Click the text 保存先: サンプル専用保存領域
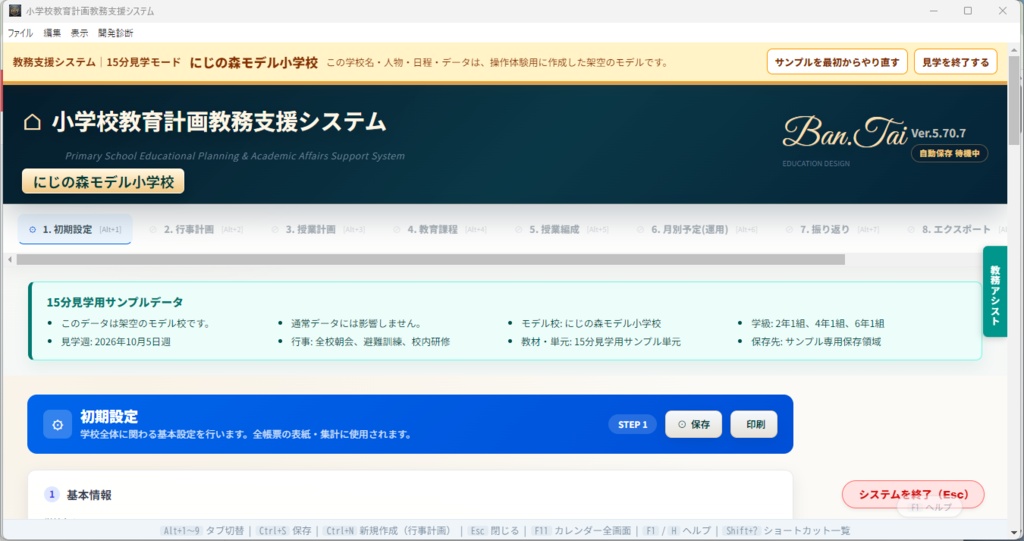 pyautogui.click(x=816, y=342)
